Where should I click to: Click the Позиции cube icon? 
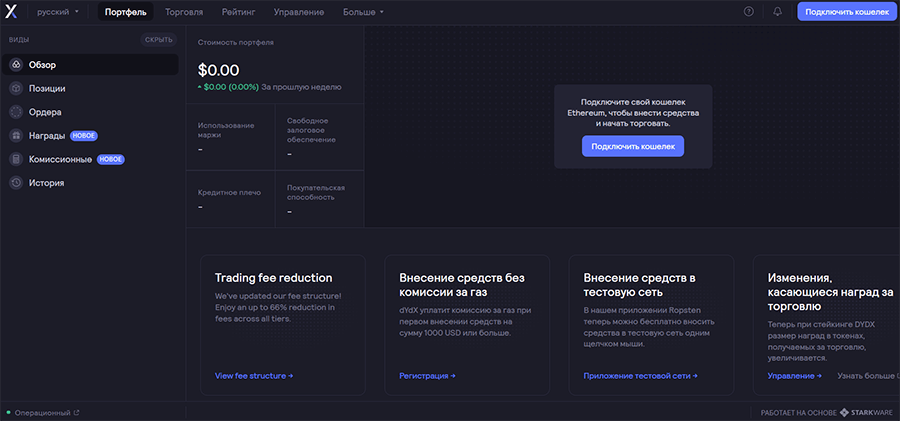coord(16,88)
